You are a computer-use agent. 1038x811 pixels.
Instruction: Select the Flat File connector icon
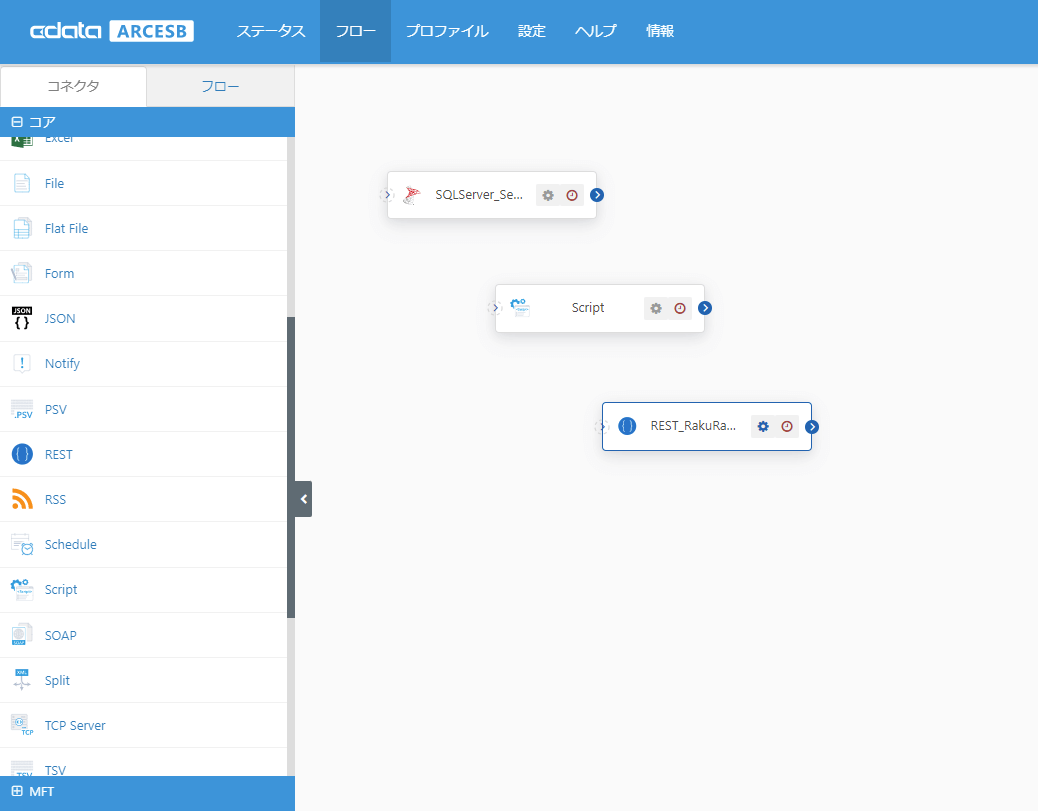tap(22, 228)
